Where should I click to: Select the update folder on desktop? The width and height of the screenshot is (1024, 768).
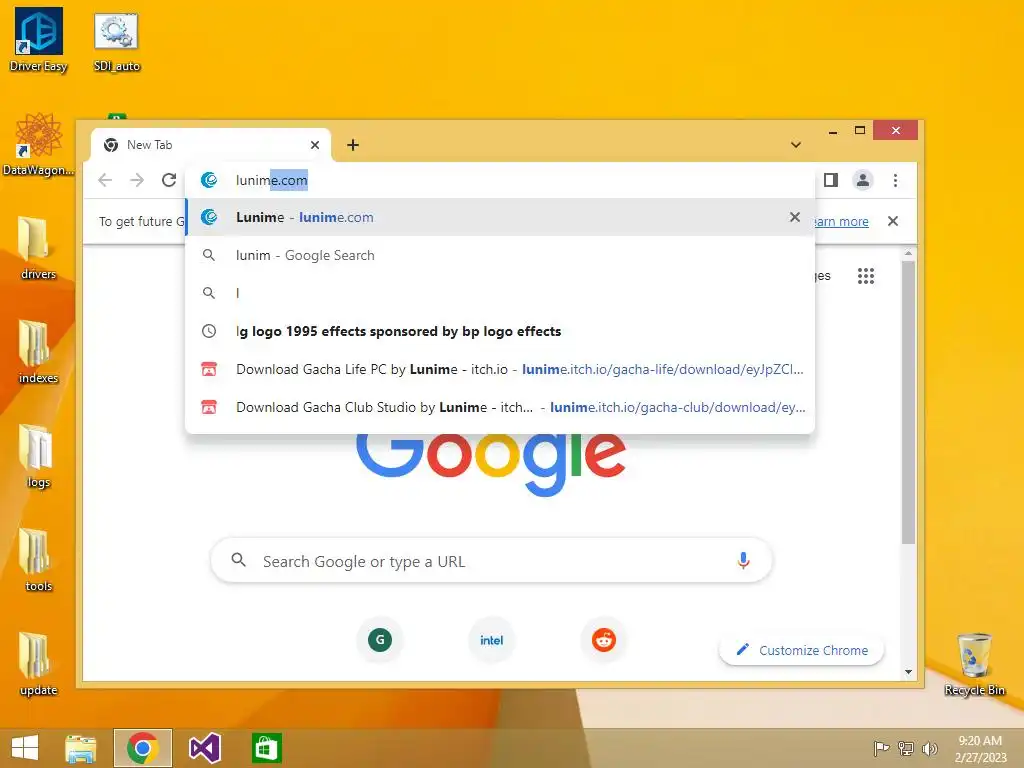38,664
